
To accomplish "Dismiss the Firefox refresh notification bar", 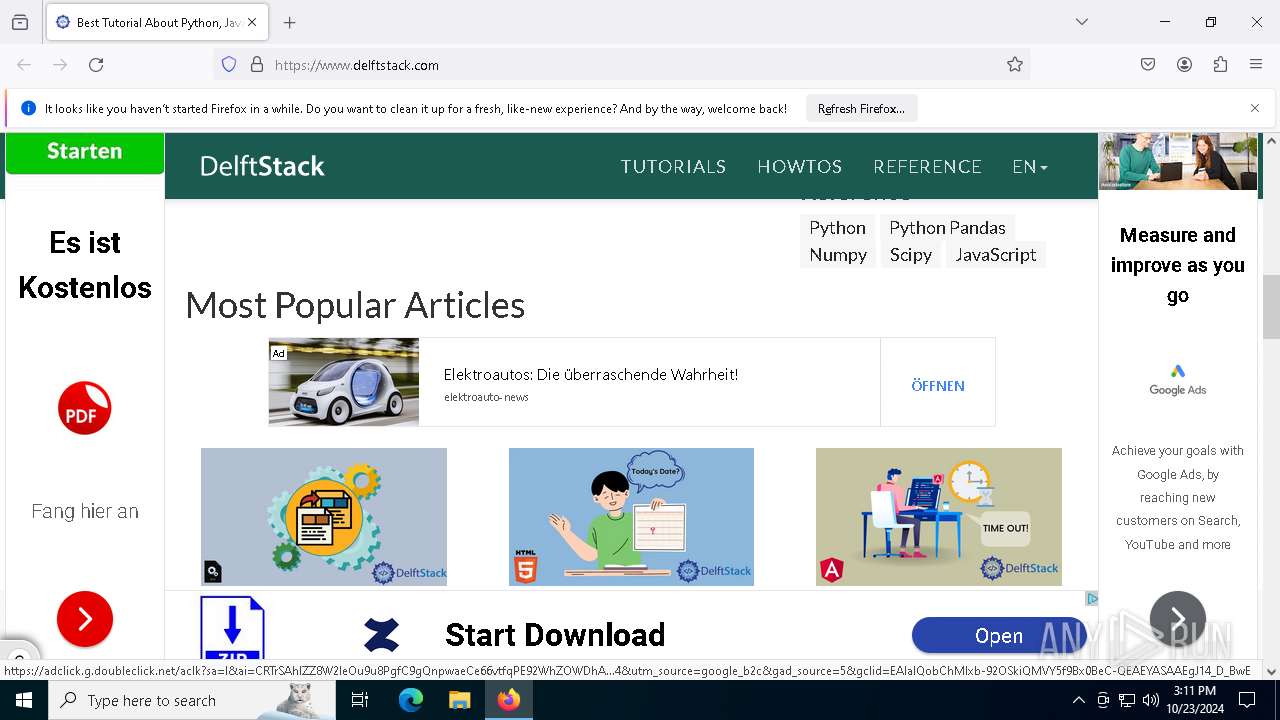I will click(x=1255, y=108).
